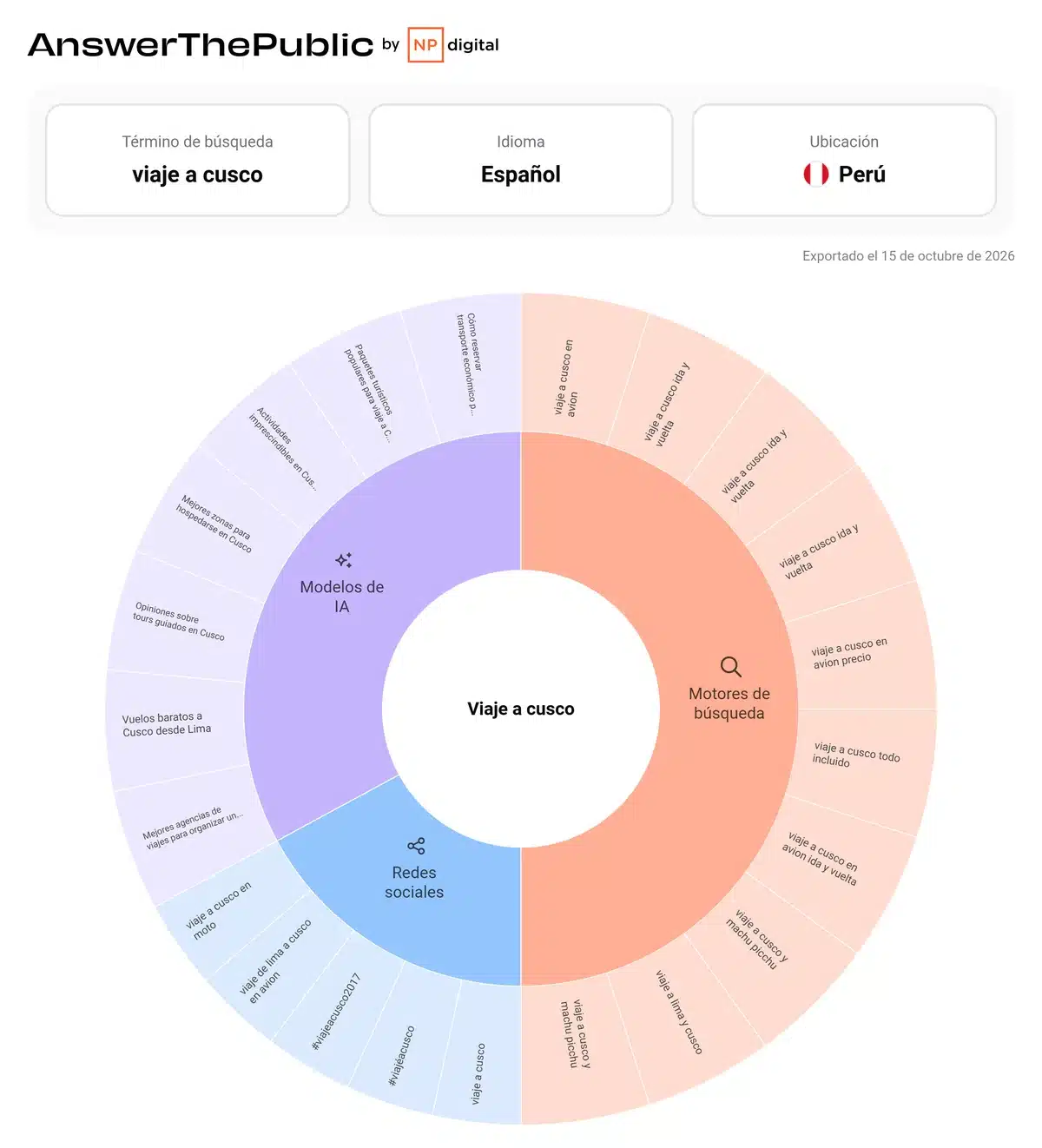Open the Término de búsqueda field
1042x1148 pixels.
(197, 160)
